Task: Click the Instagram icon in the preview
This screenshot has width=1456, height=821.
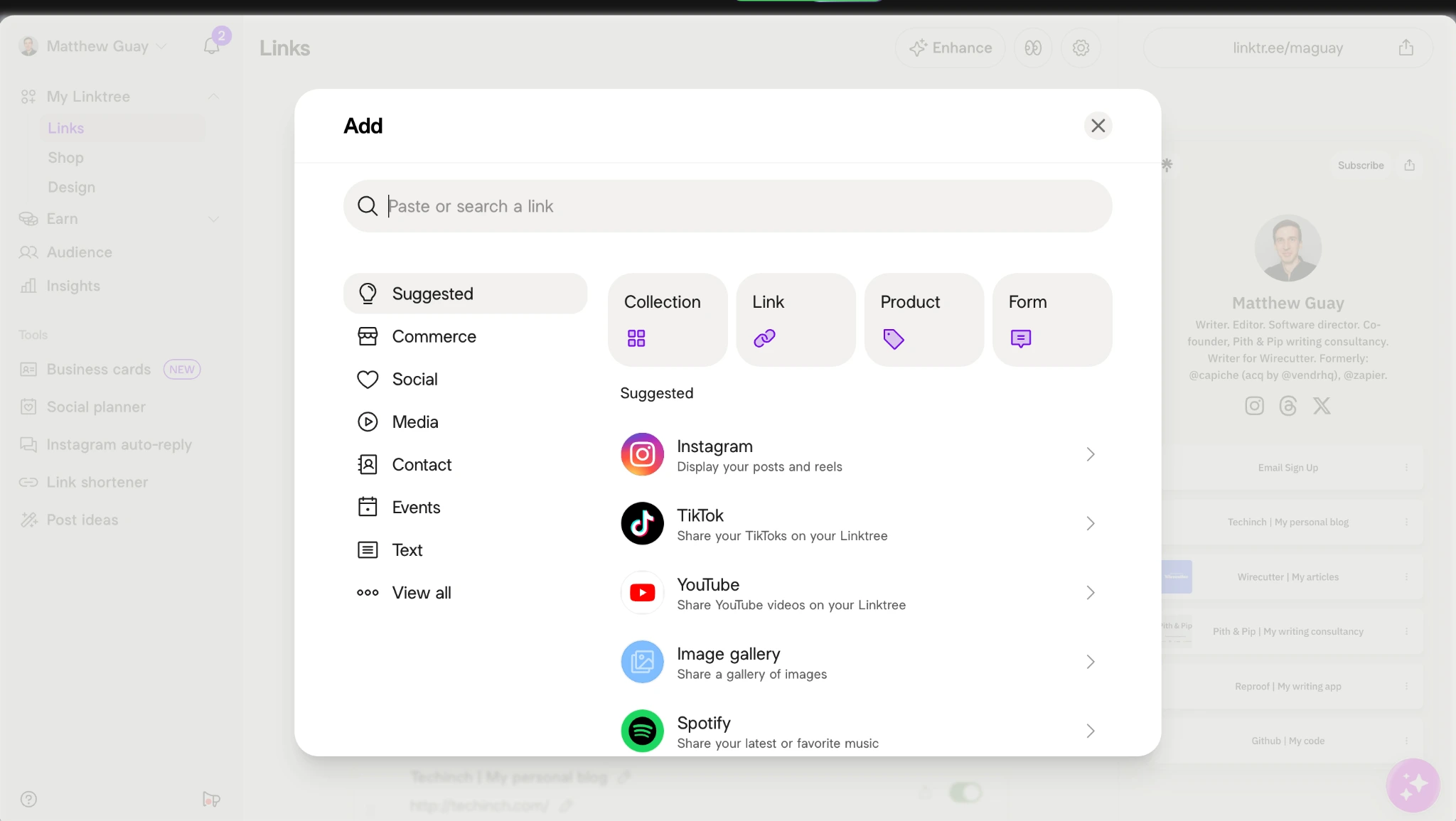Action: coord(1254,406)
